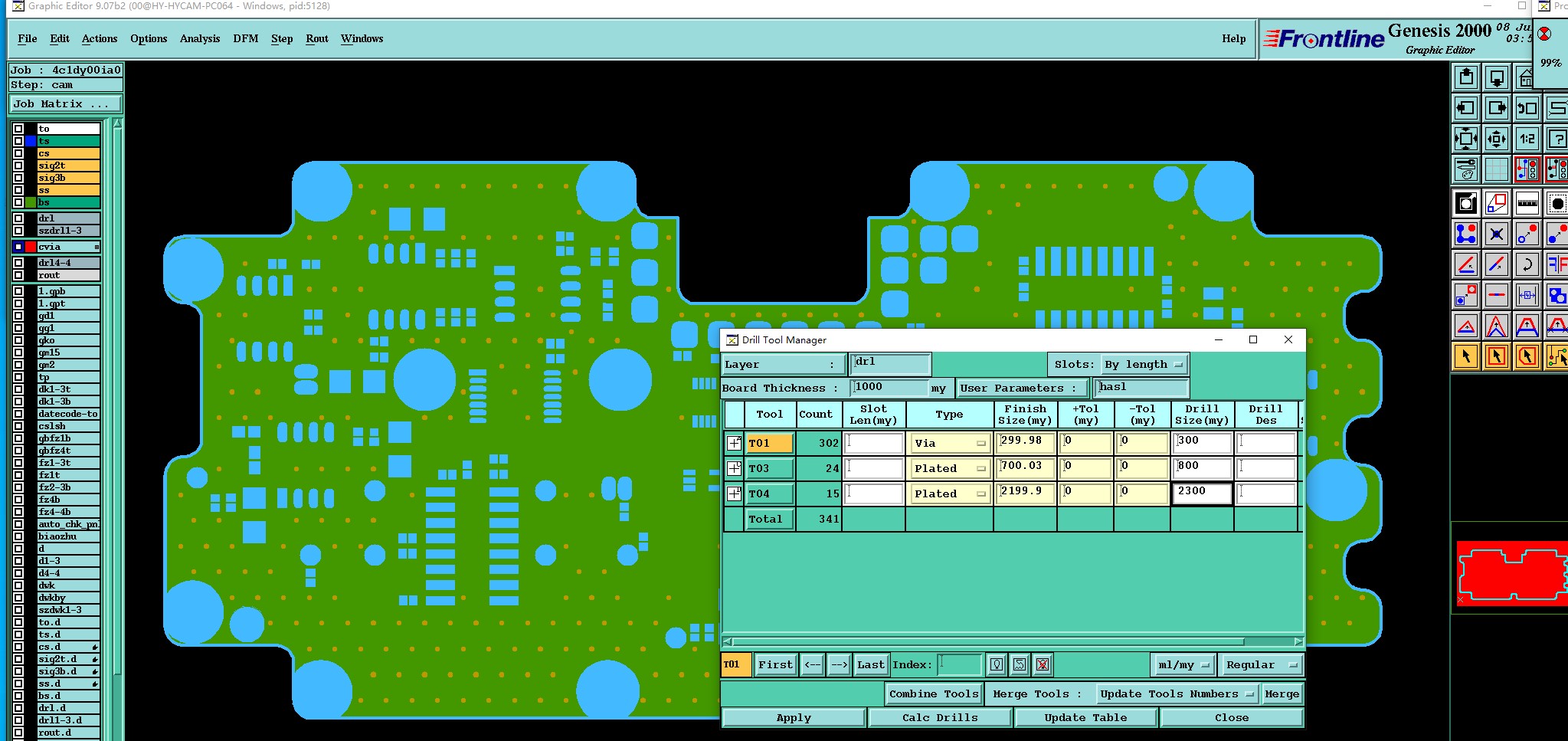Image resolution: width=1568 pixels, height=741 pixels.
Task: Click the zoom in expand icon
Action: coord(1466,139)
